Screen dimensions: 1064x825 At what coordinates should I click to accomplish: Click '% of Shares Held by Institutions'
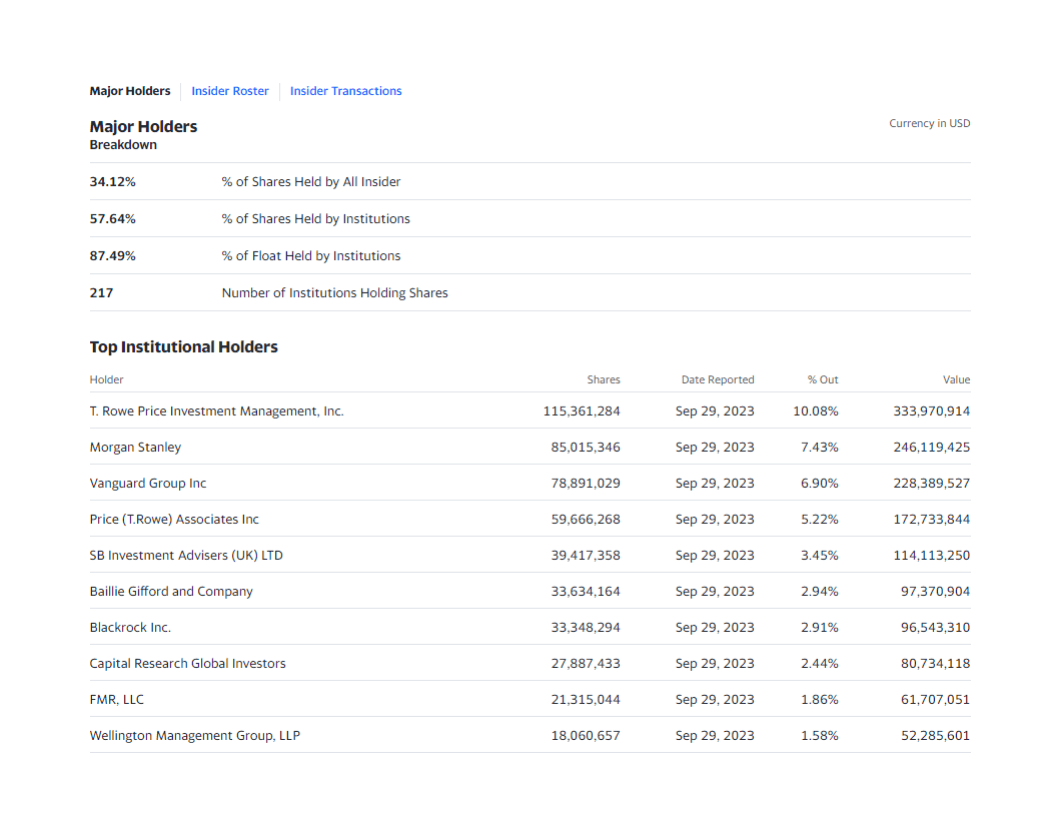pyautogui.click(x=316, y=218)
